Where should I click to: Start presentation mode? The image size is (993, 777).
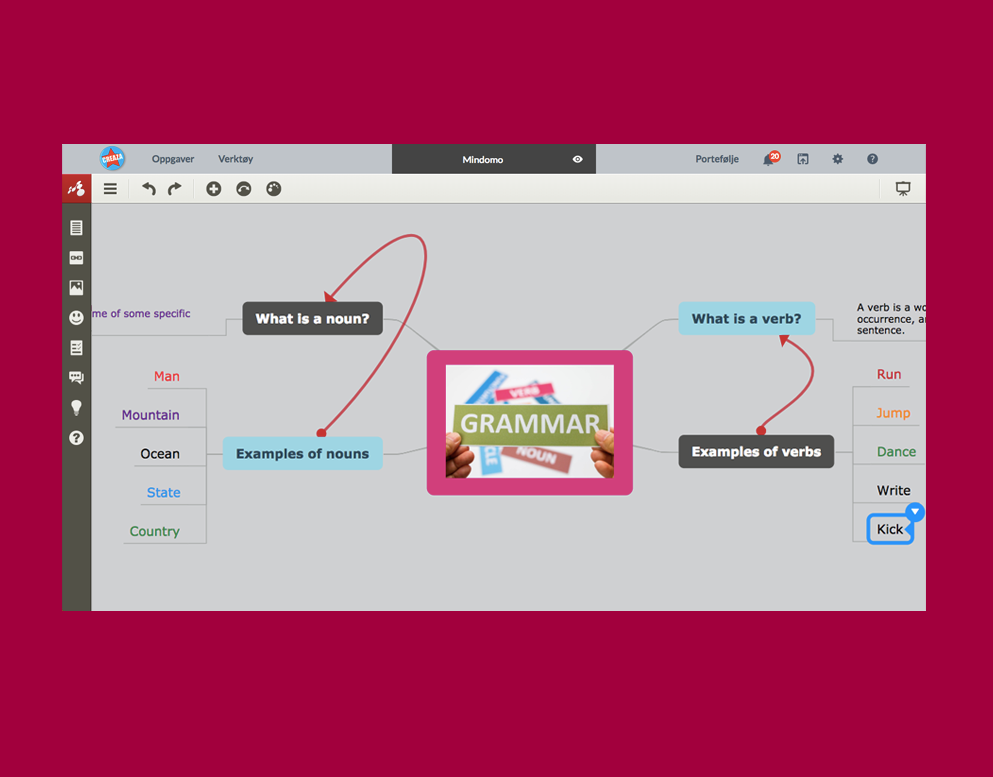click(x=903, y=189)
